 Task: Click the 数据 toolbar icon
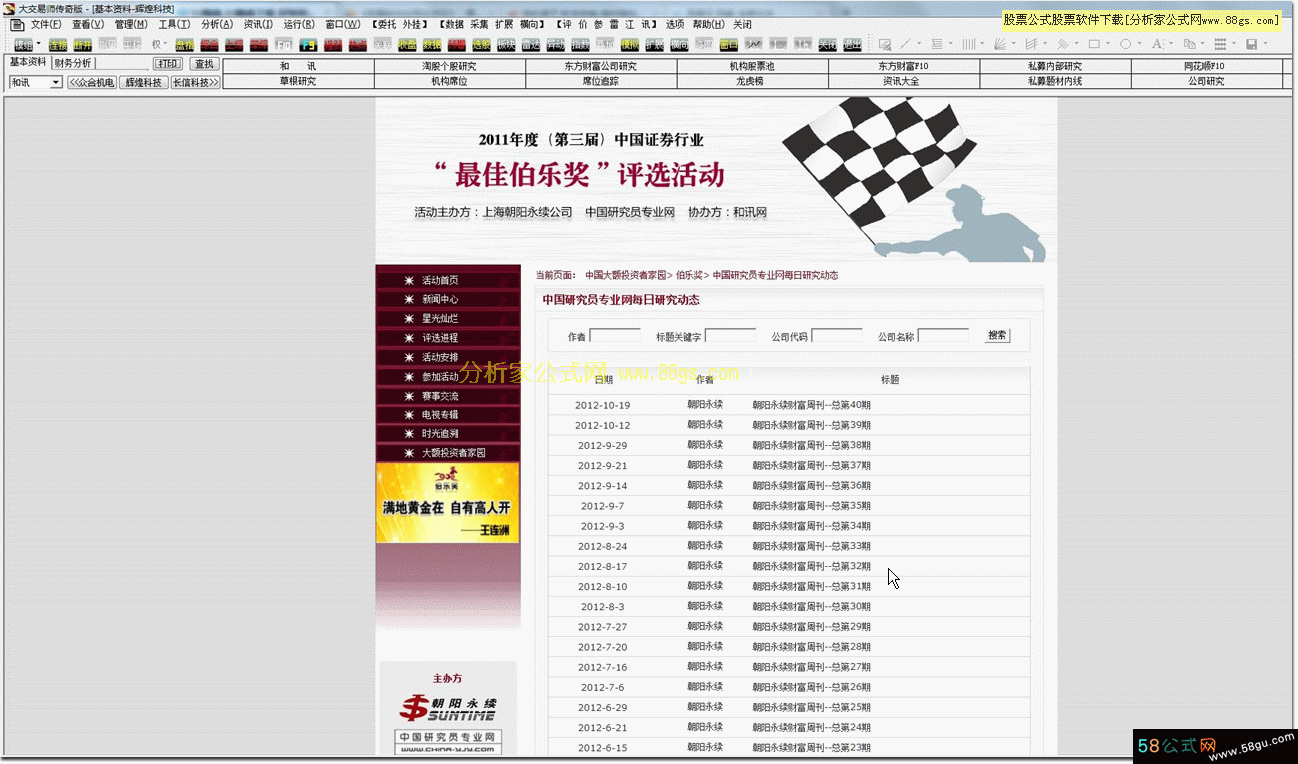431,44
